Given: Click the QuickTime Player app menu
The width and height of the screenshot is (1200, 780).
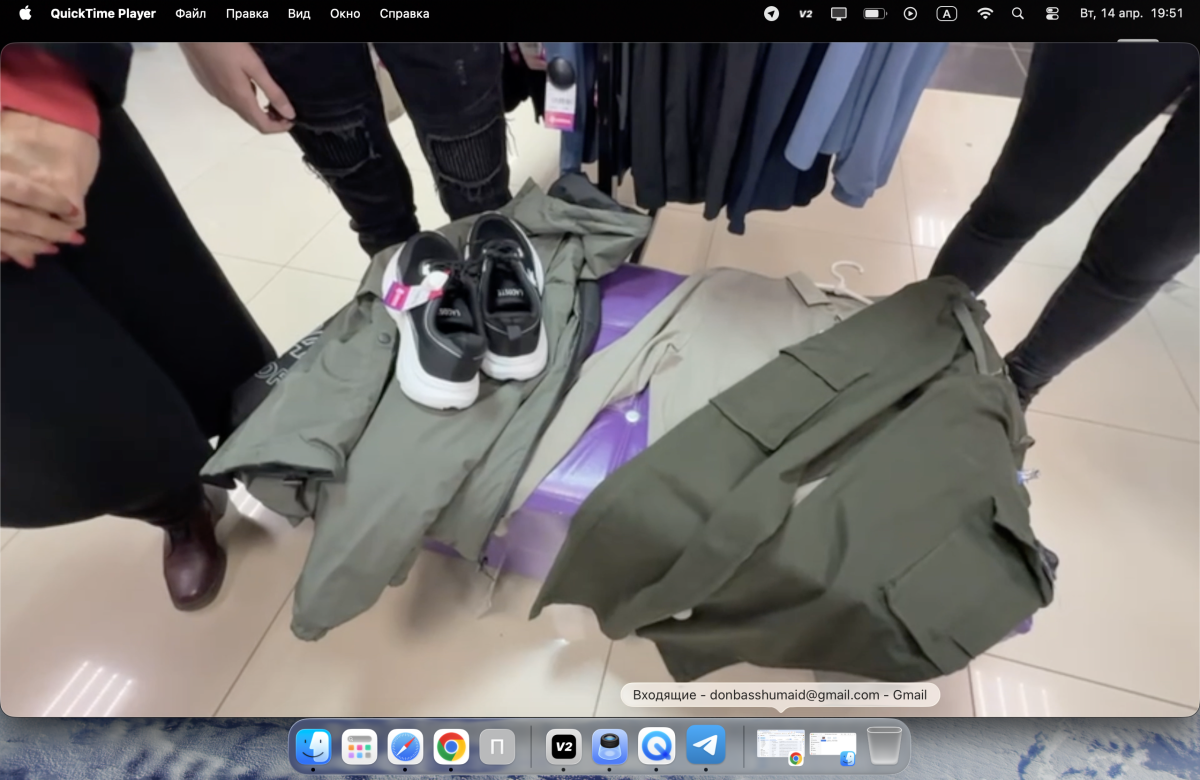Looking at the screenshot, I should coord(103,14).
